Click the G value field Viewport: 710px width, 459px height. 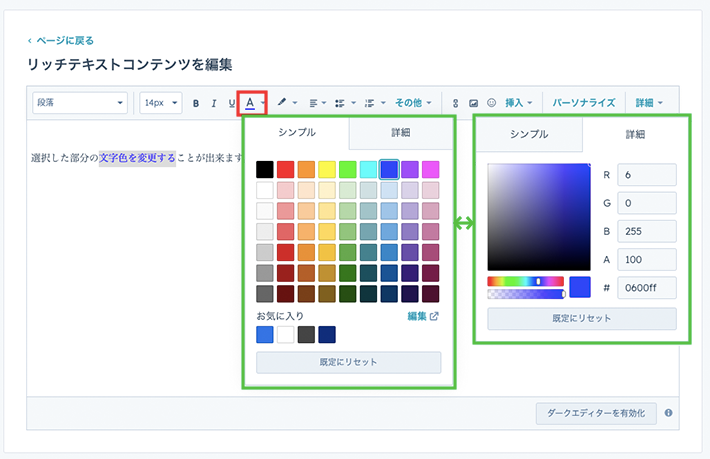[647, 203]
